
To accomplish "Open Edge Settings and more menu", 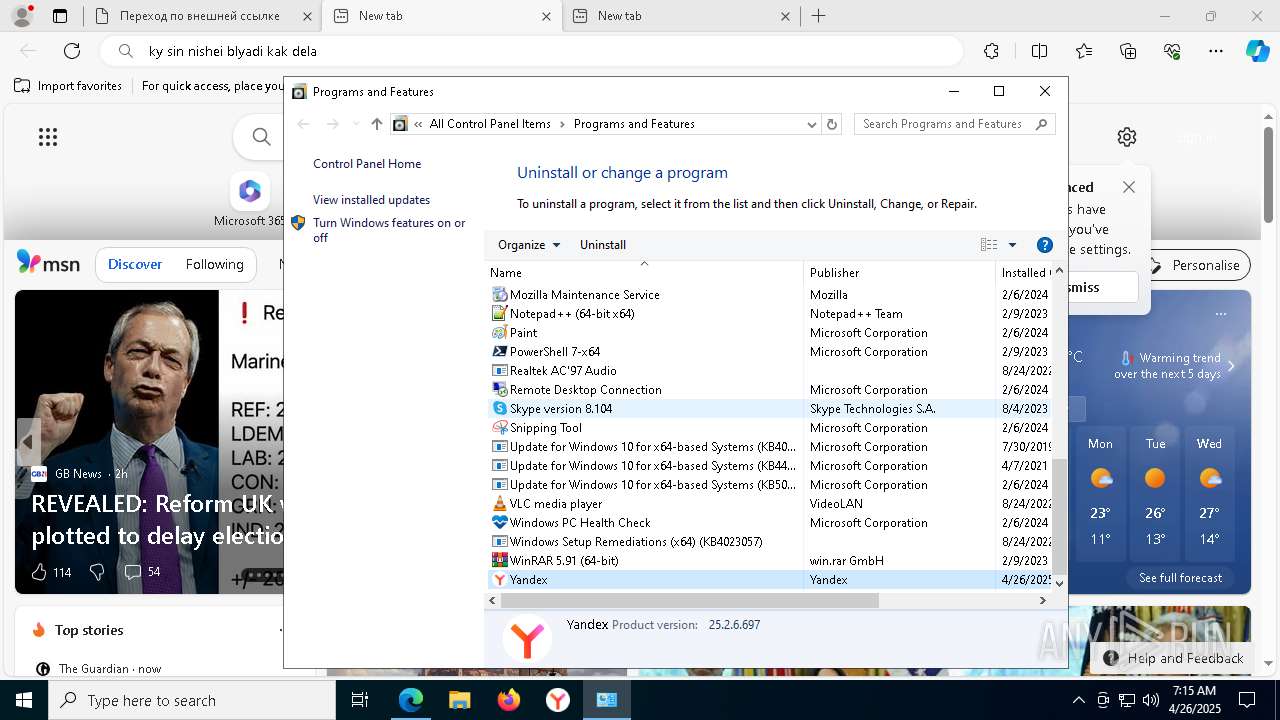I will pyautogui.click(x=1216, y=51).
